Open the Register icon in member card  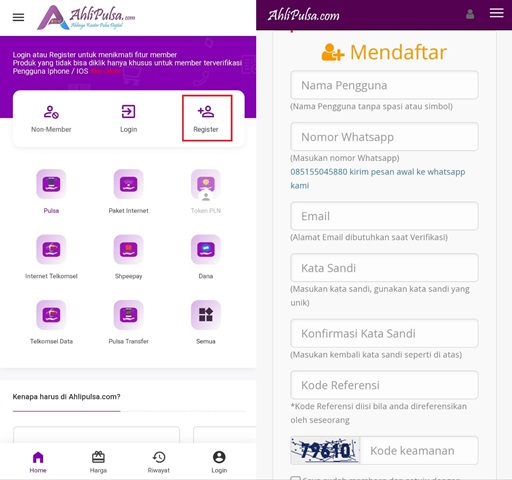206,112
